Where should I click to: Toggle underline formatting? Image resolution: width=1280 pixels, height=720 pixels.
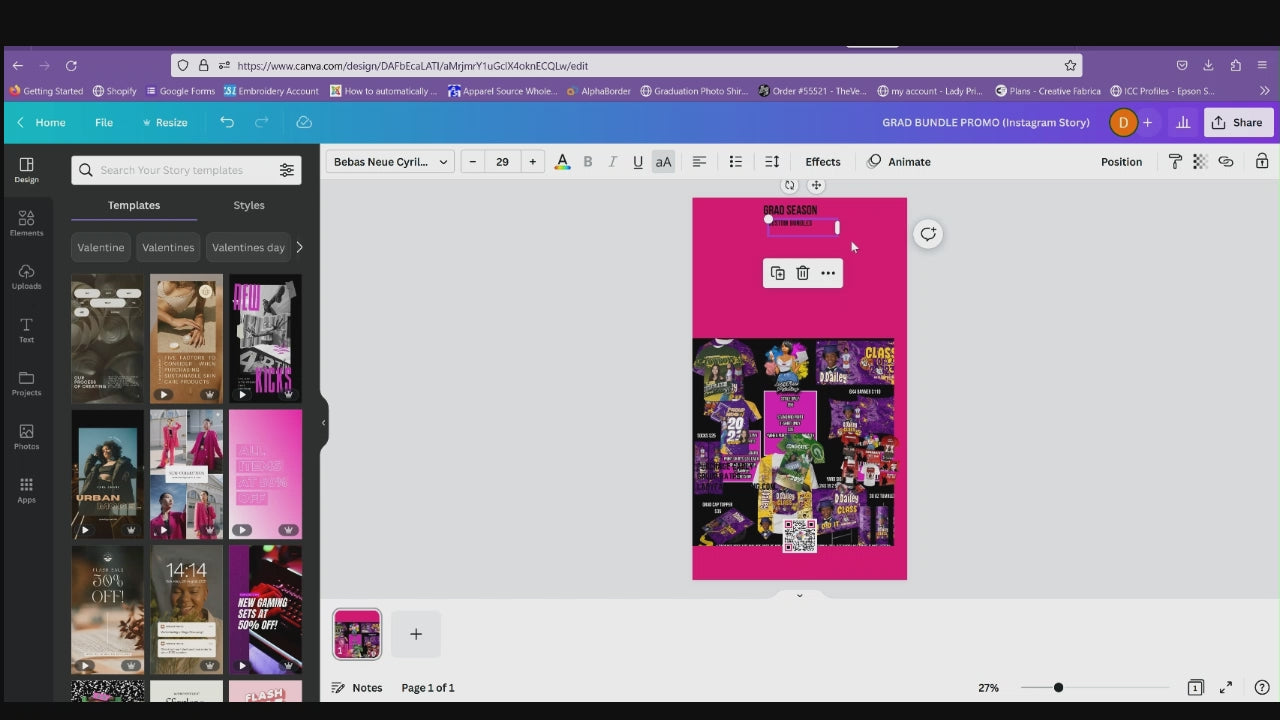point(638,162)
